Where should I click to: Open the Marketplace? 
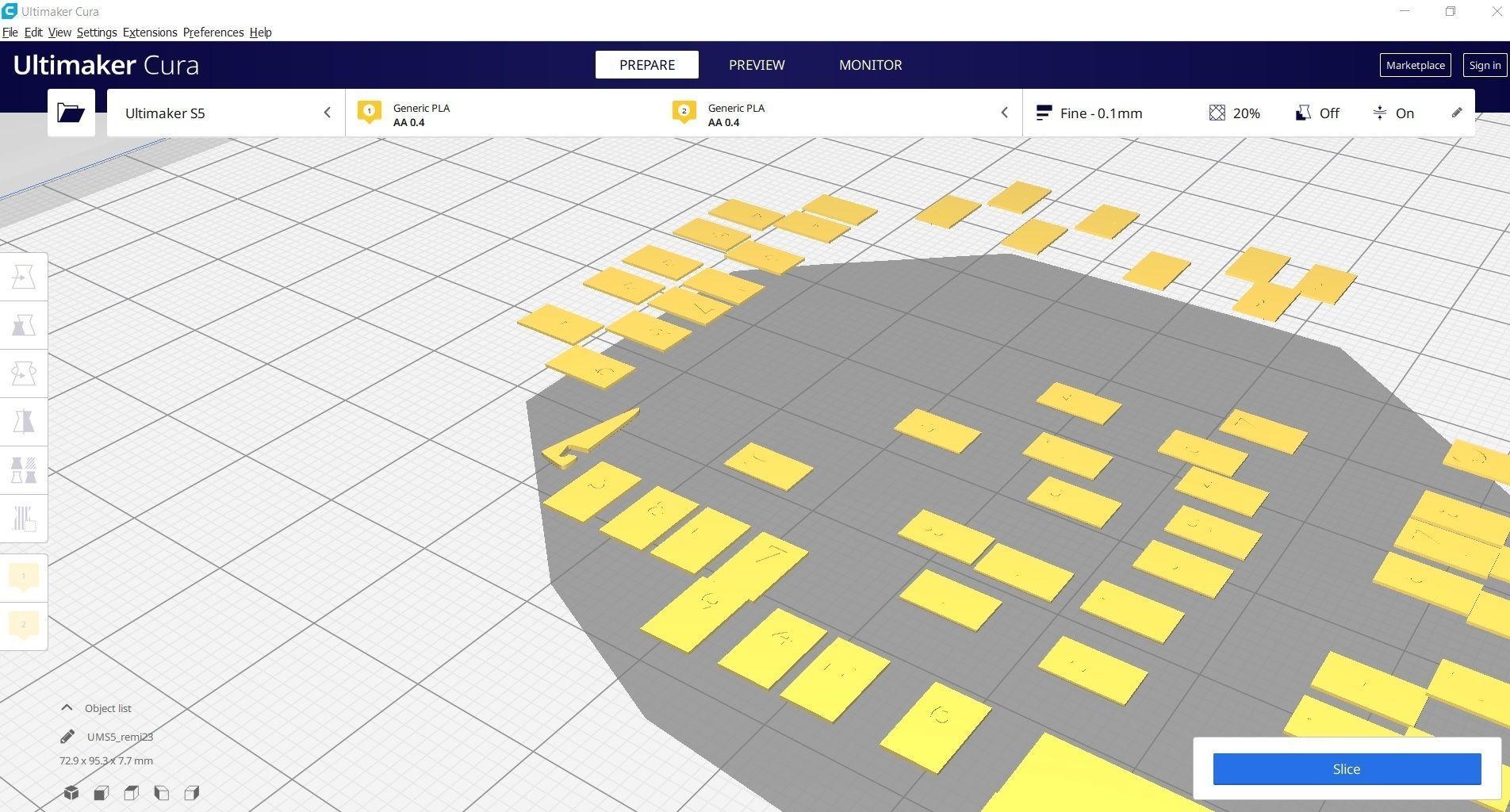click(1416, 65)
